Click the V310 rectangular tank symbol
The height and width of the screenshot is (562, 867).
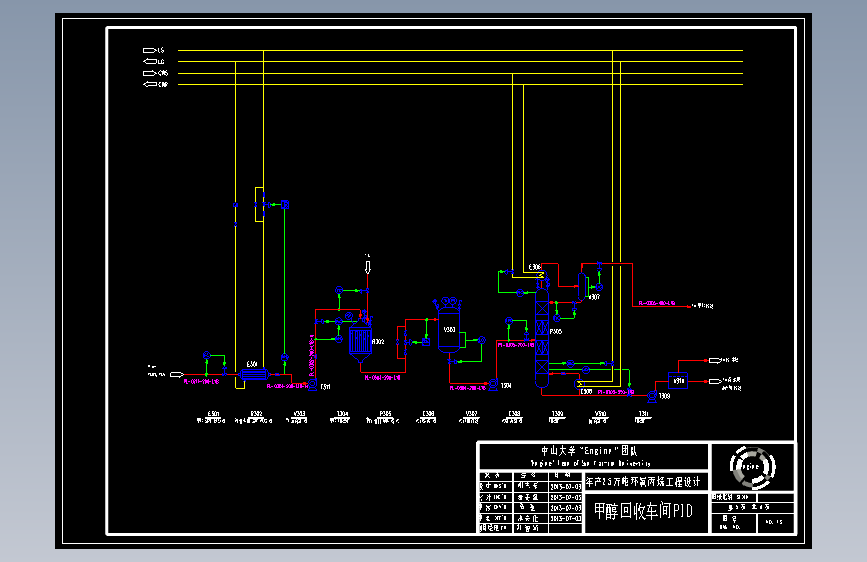(678, 381)
